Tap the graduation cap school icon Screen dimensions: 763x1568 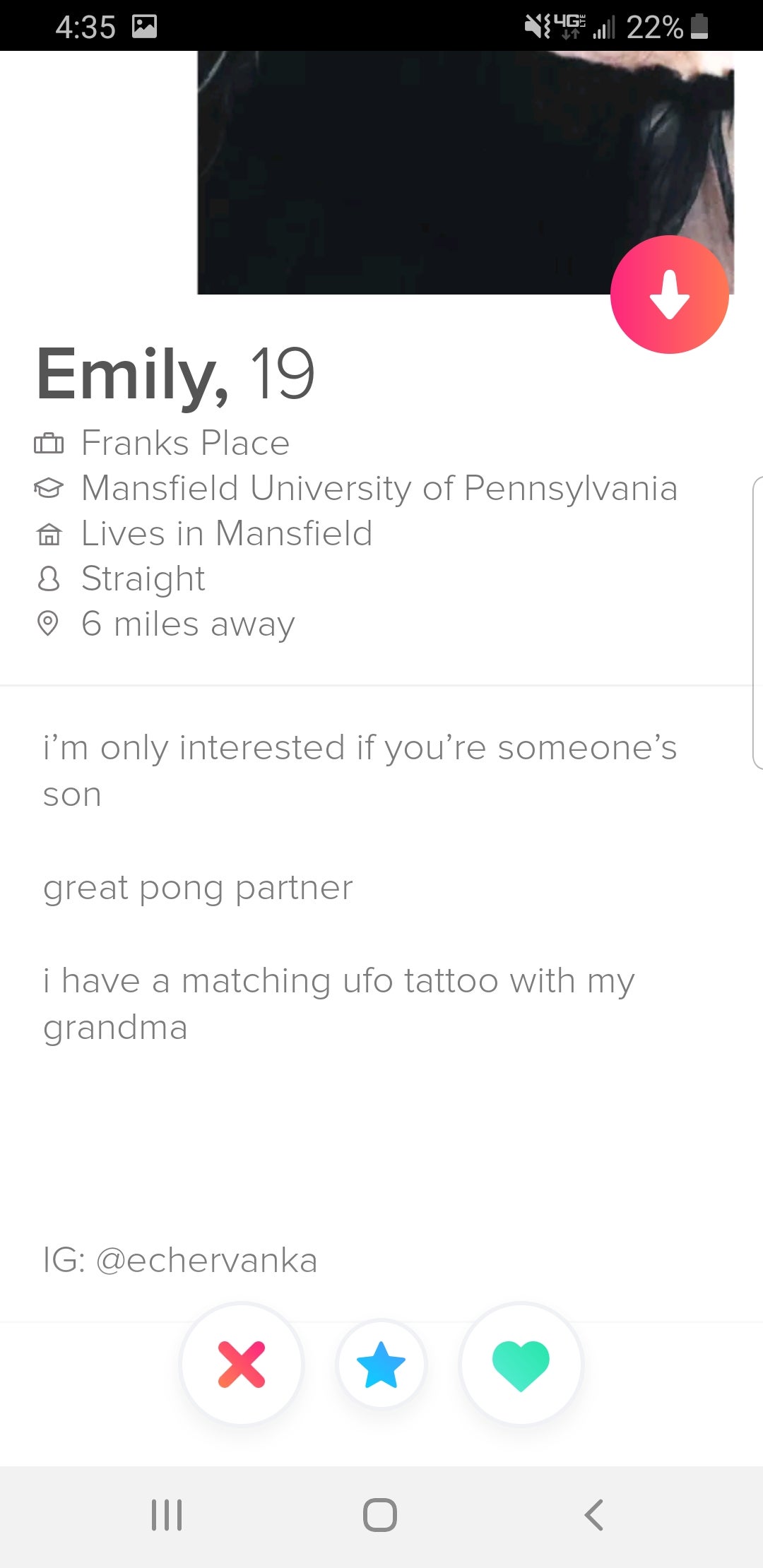click(x=49, y=488)
